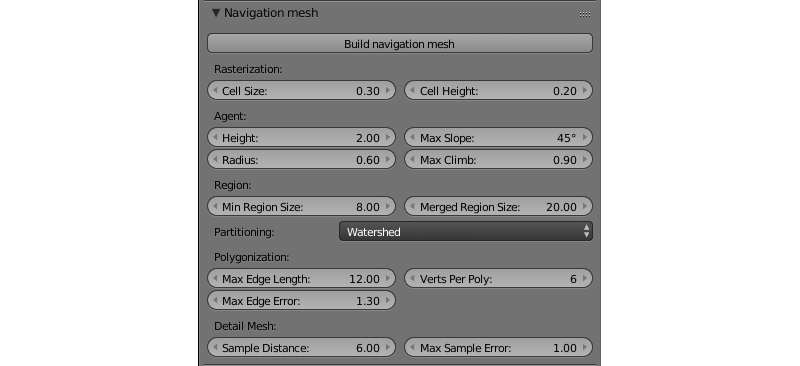Click the panel drag grip icon
This screenshot has height=366, width=800.
pos(585,14)
